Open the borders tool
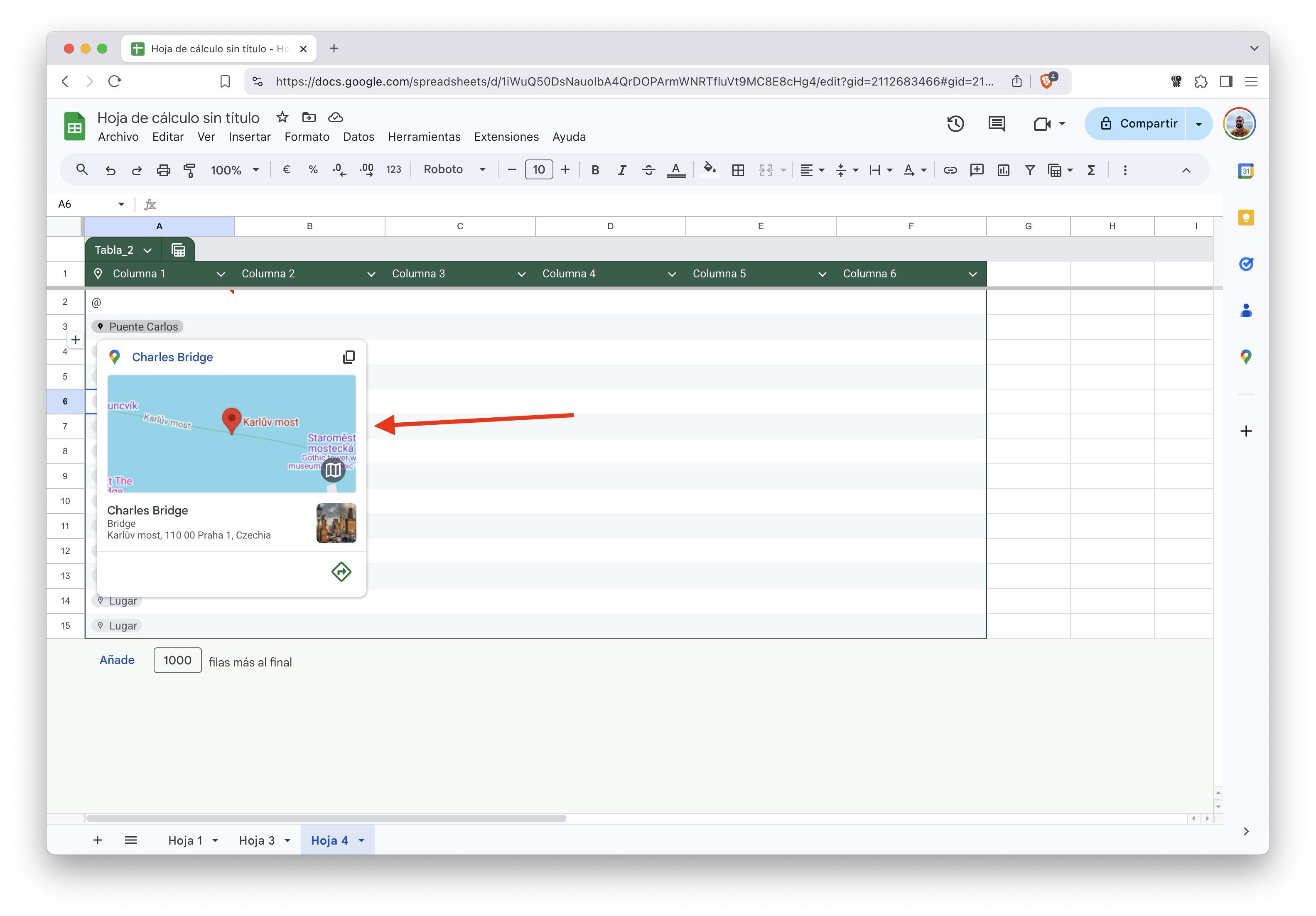The height and width of the screenshot is (916, 1316). tap(738, 170)
